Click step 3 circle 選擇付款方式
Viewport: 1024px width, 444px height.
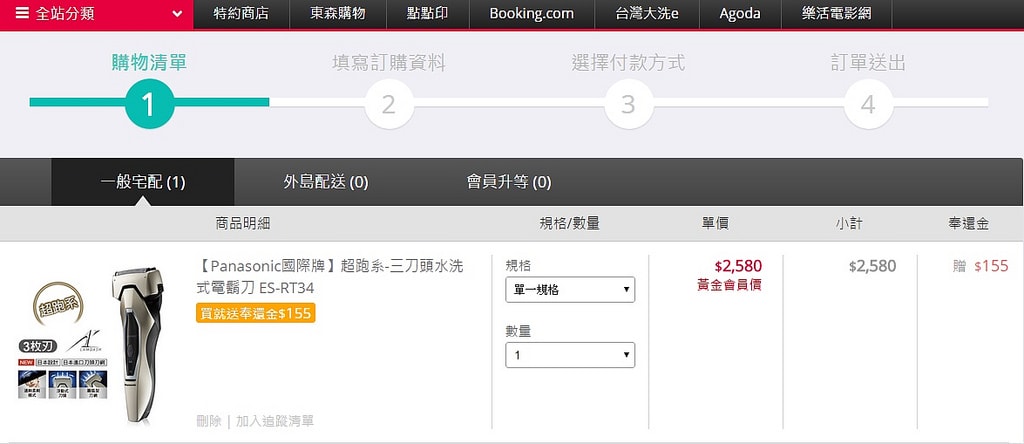click(x=628, y=104)
